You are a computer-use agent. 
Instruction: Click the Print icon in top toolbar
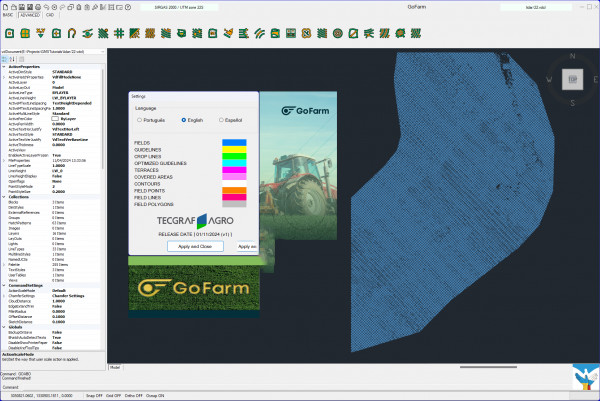click(38, 7)
